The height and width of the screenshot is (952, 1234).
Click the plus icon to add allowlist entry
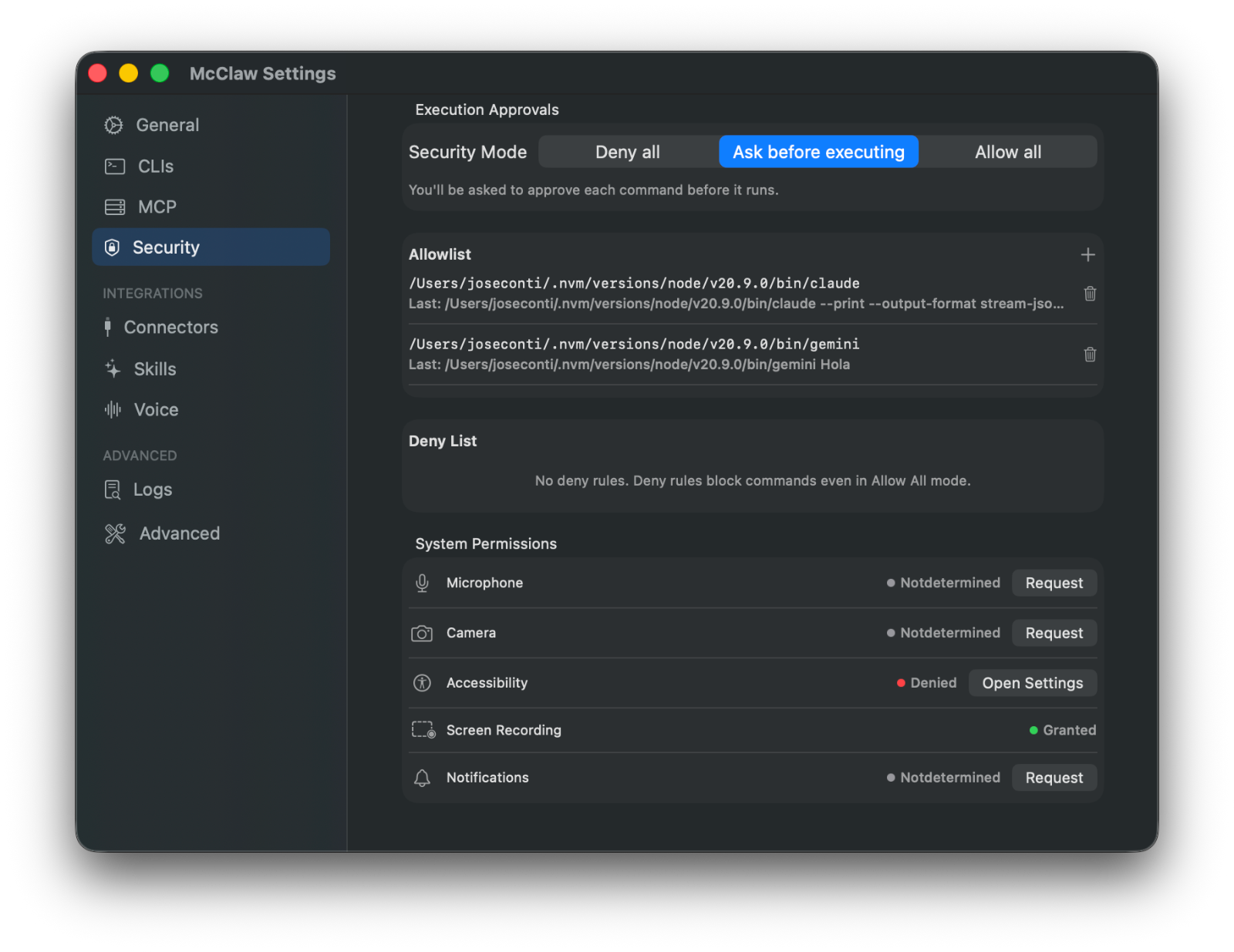pos(1087,254)
